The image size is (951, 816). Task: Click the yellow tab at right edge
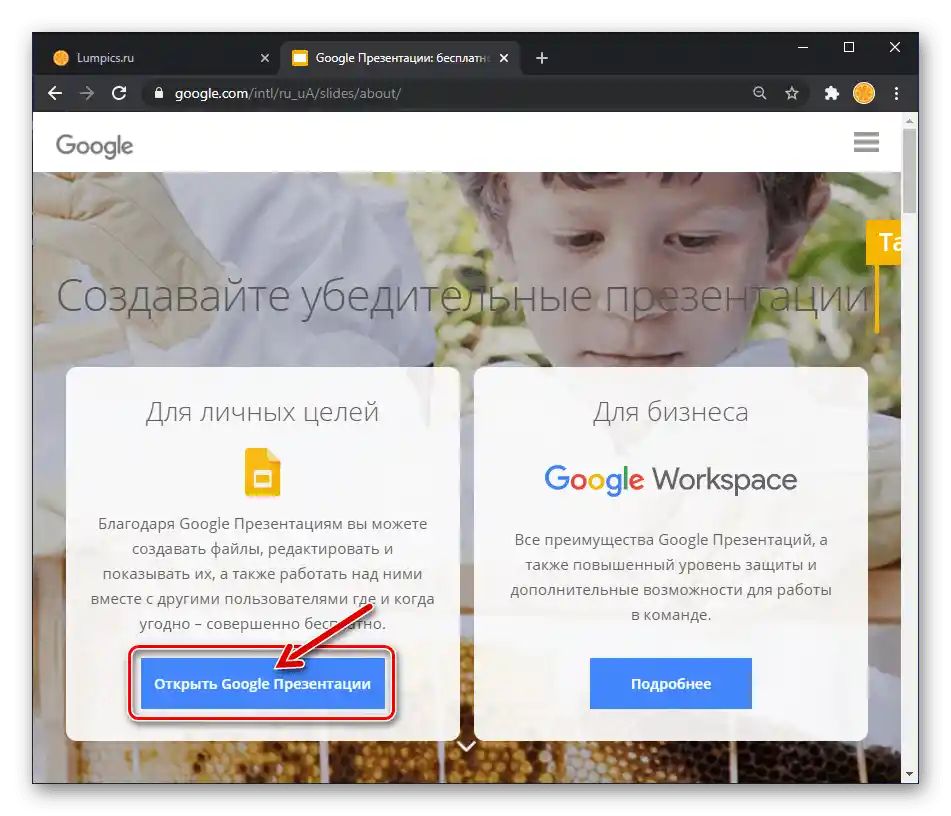884,243
